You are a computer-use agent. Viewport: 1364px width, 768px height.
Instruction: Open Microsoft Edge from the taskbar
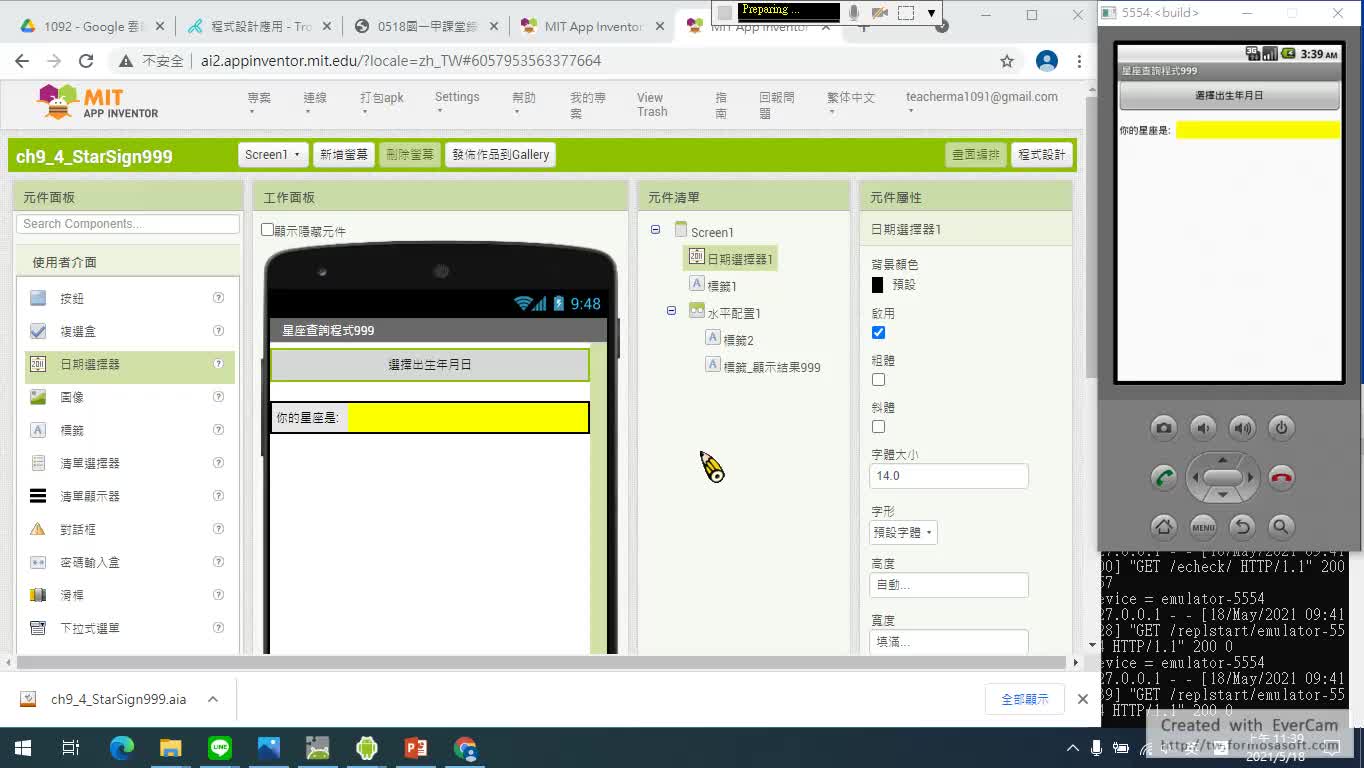(121, 747)
